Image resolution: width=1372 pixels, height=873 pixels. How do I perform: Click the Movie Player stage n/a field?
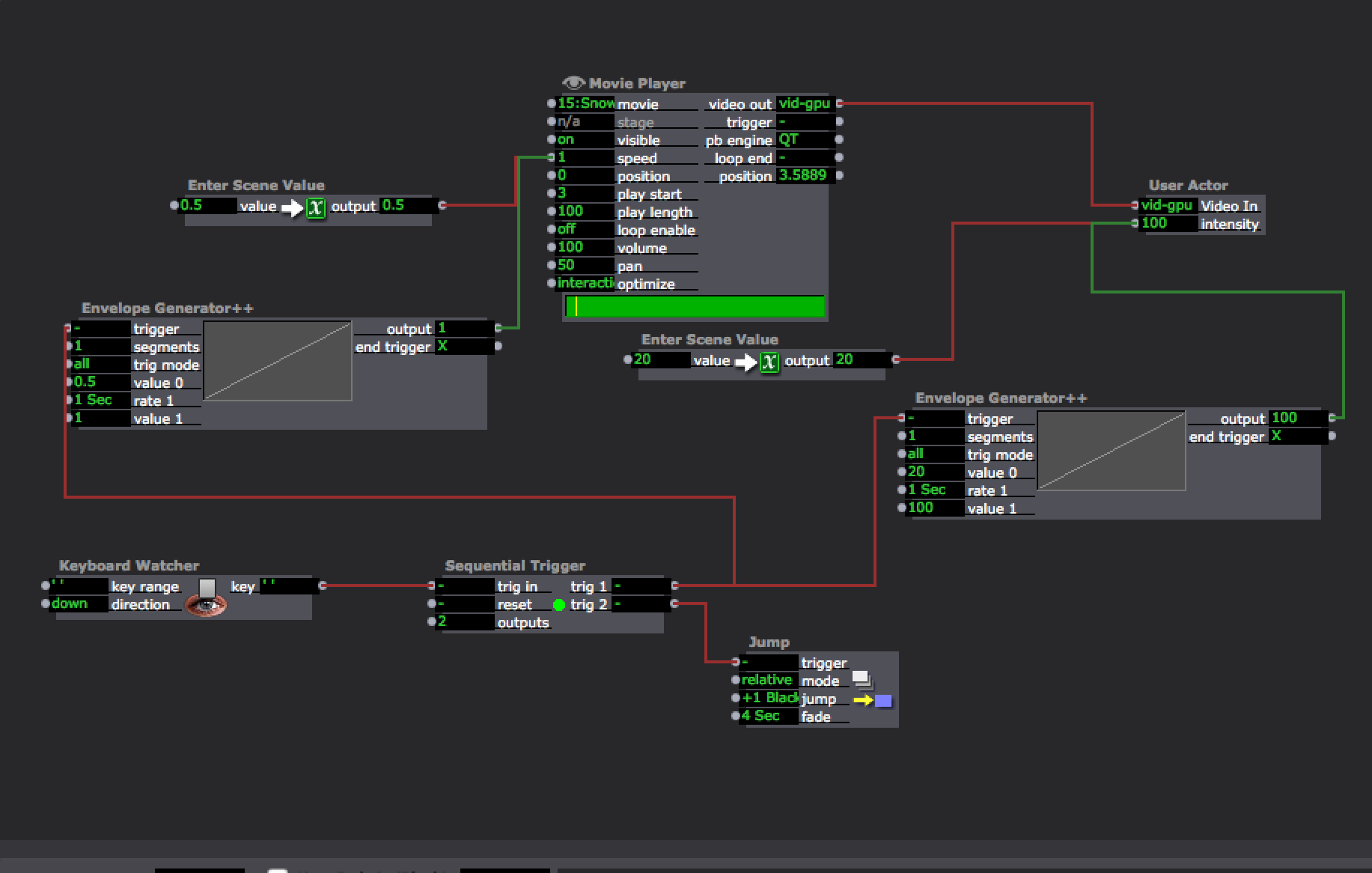click(585, 121)
